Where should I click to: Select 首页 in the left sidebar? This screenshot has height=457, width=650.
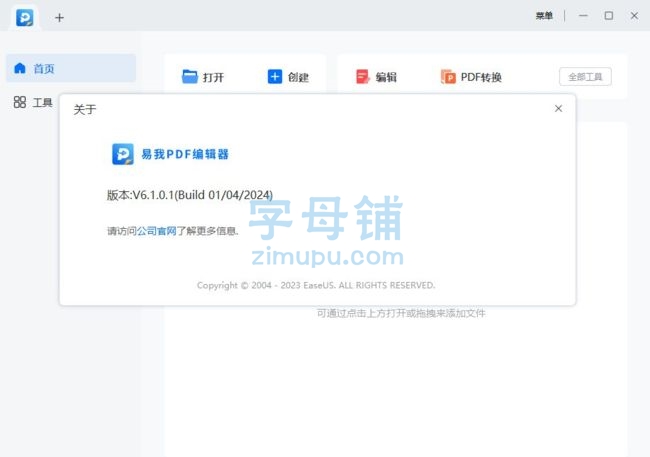click(71, 68)
